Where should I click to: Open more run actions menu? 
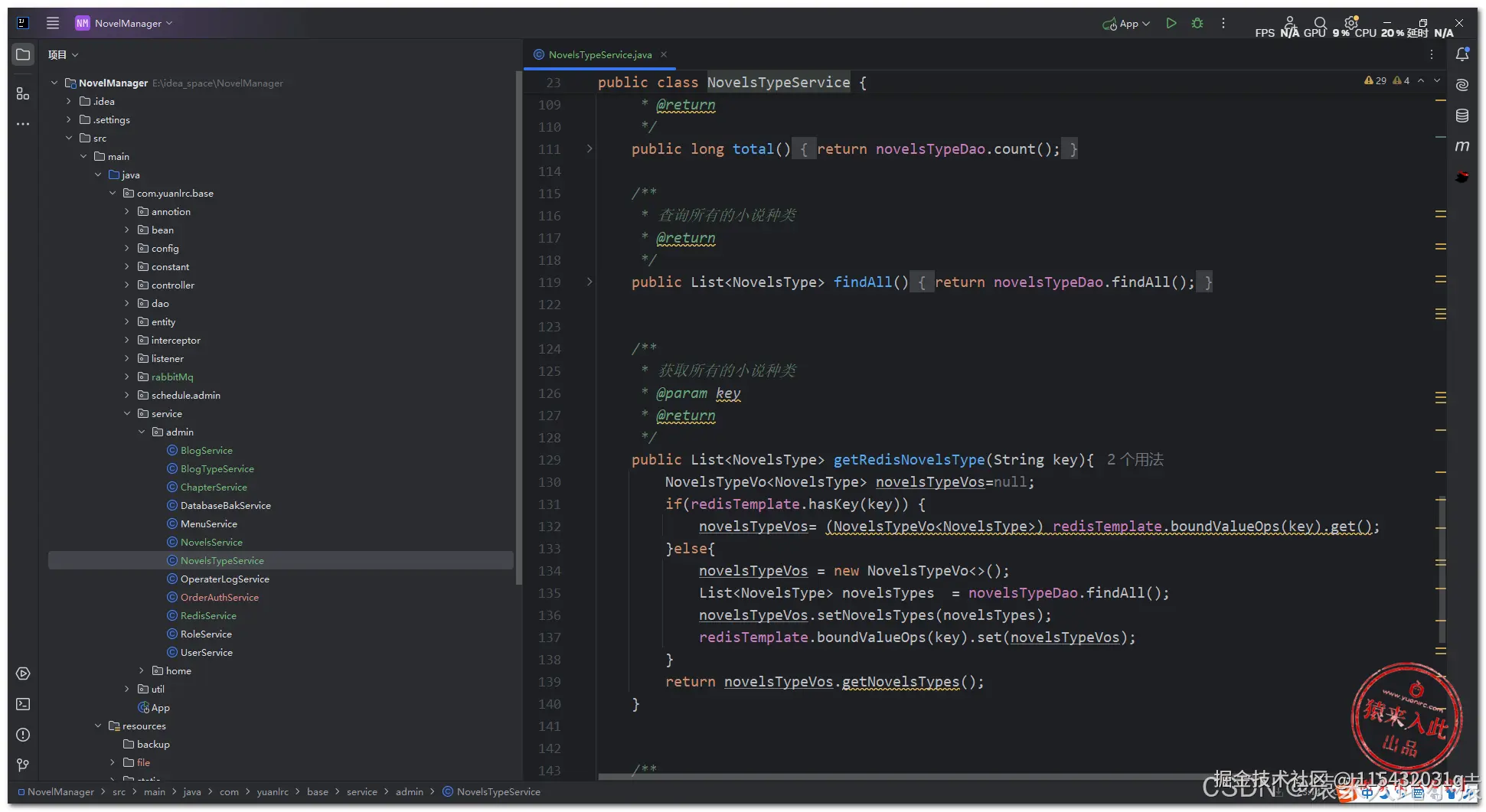click(x=1223, y=23)
